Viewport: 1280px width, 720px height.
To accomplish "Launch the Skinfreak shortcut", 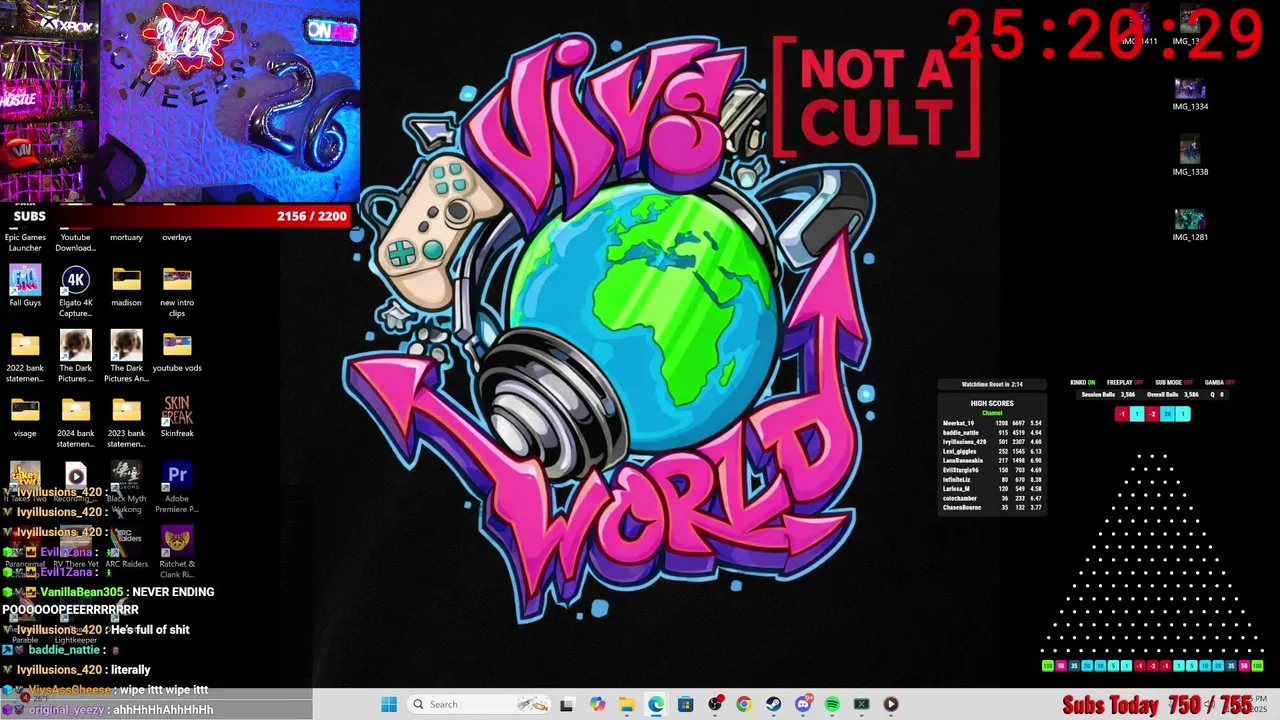I will [x=177, y=417].
